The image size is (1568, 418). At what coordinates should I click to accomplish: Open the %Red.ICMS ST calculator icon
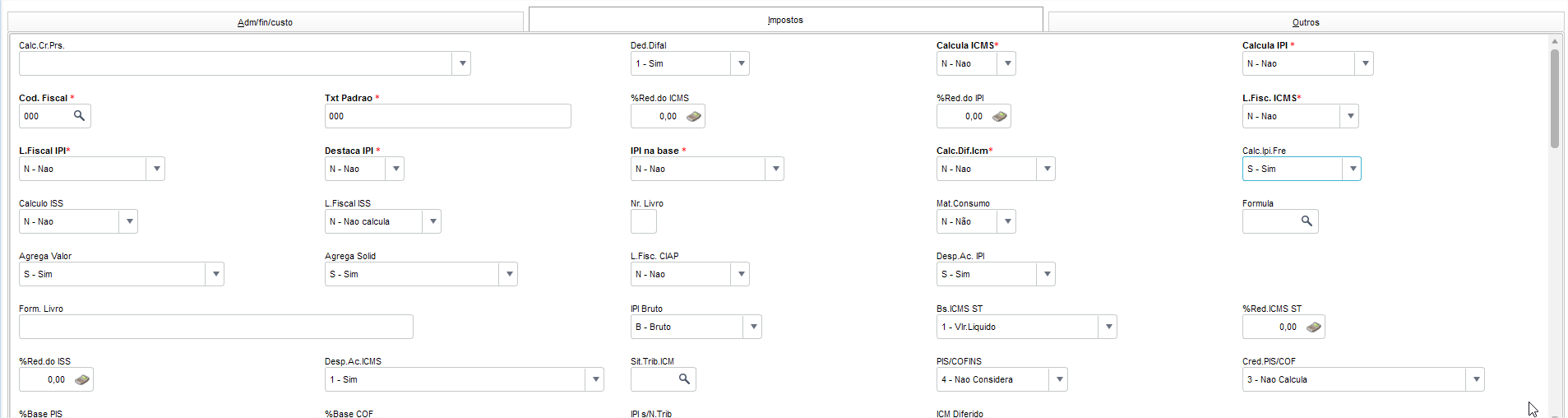coord(1314,327)
